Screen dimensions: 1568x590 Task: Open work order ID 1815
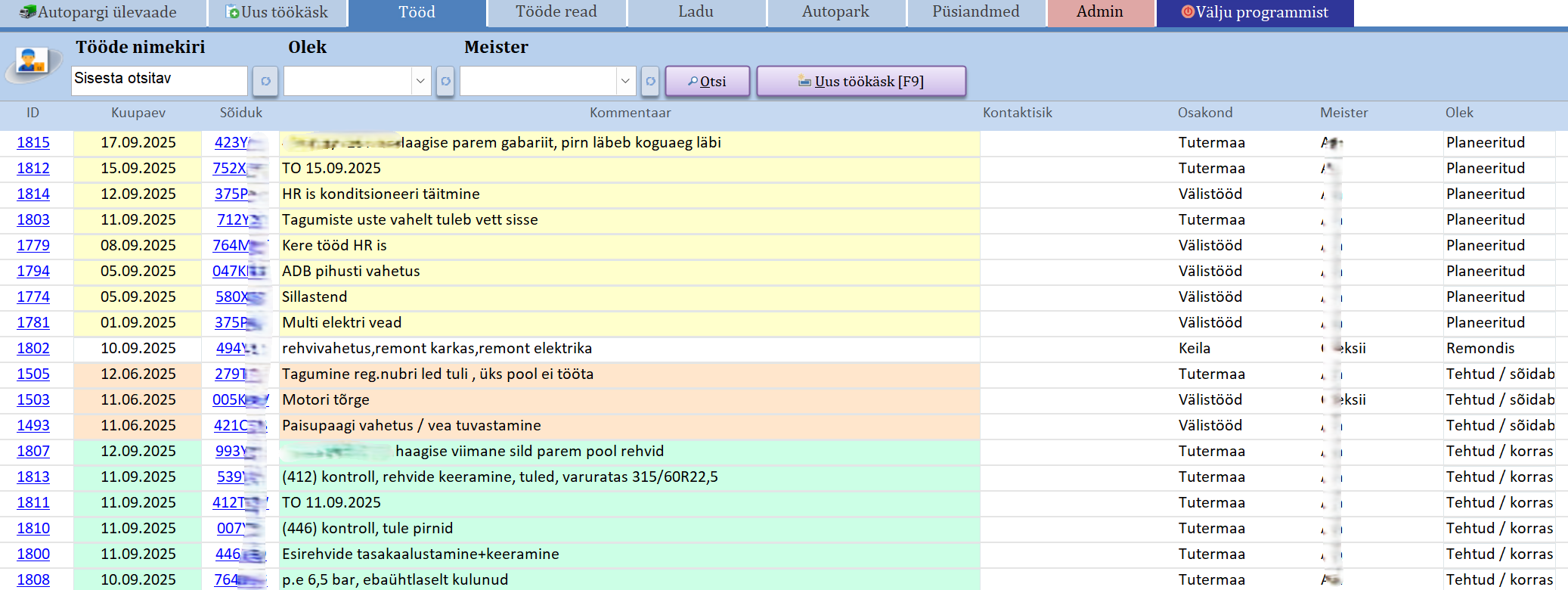(33, 143)
